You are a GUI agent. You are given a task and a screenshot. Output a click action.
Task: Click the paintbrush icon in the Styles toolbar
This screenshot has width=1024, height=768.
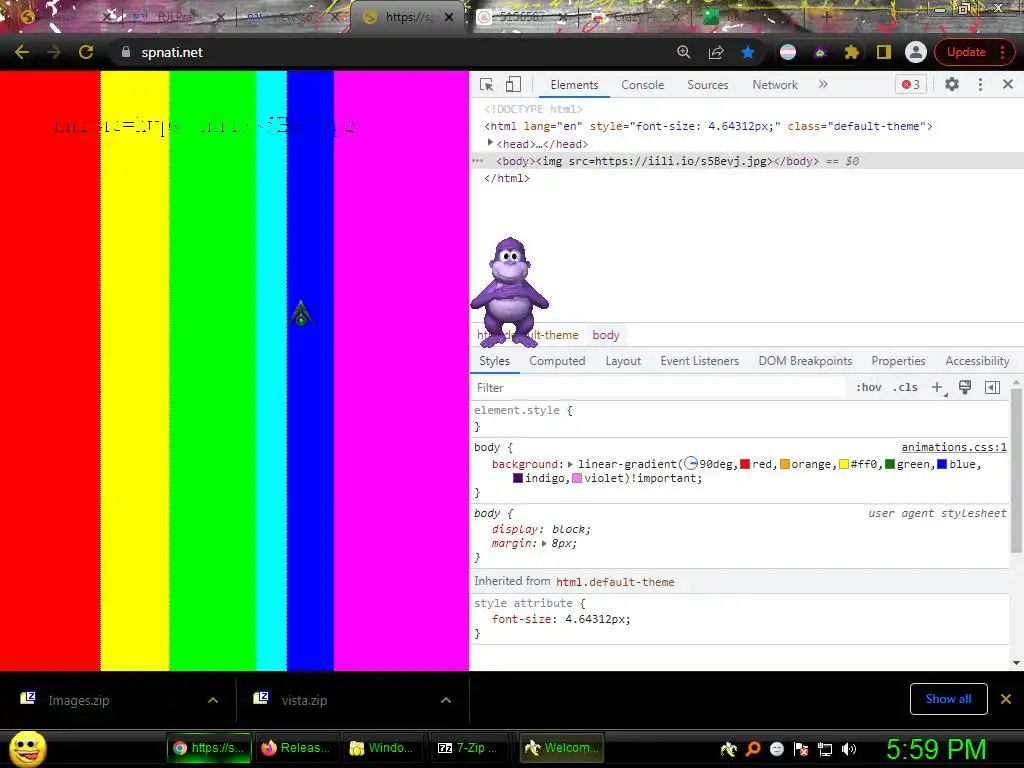[x=965, y=387]
